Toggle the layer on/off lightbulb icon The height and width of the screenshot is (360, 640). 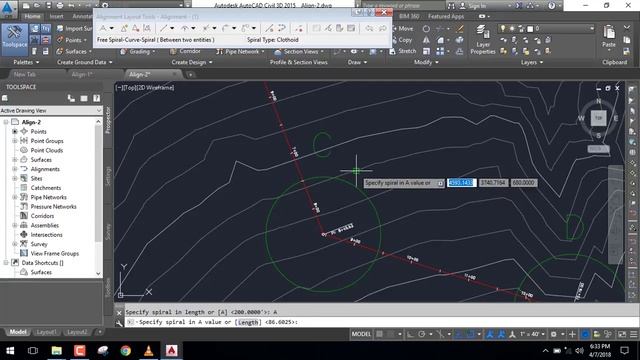[503, 29]
